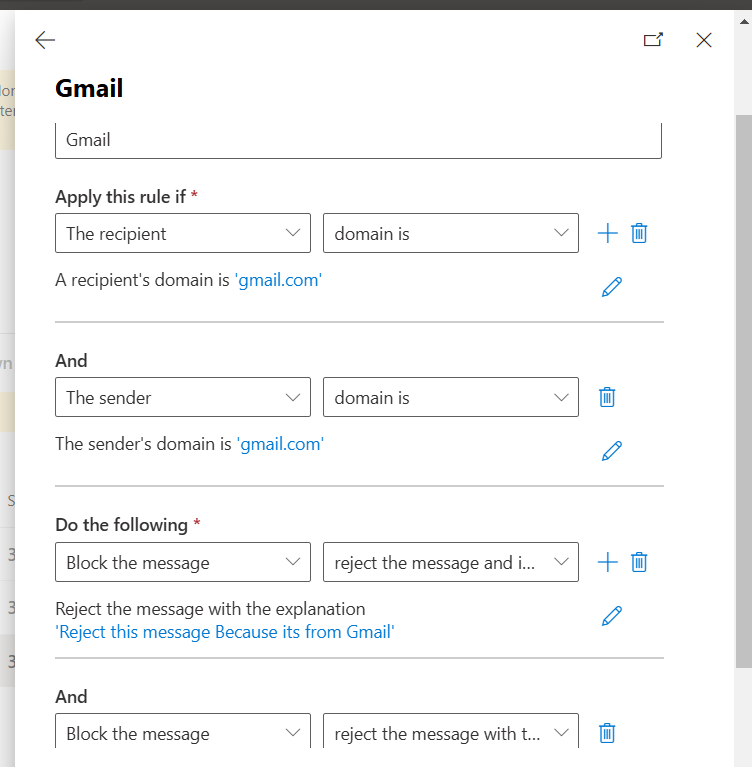
Task: Open first 'Block the message' action dropdown
Action: 182,562
